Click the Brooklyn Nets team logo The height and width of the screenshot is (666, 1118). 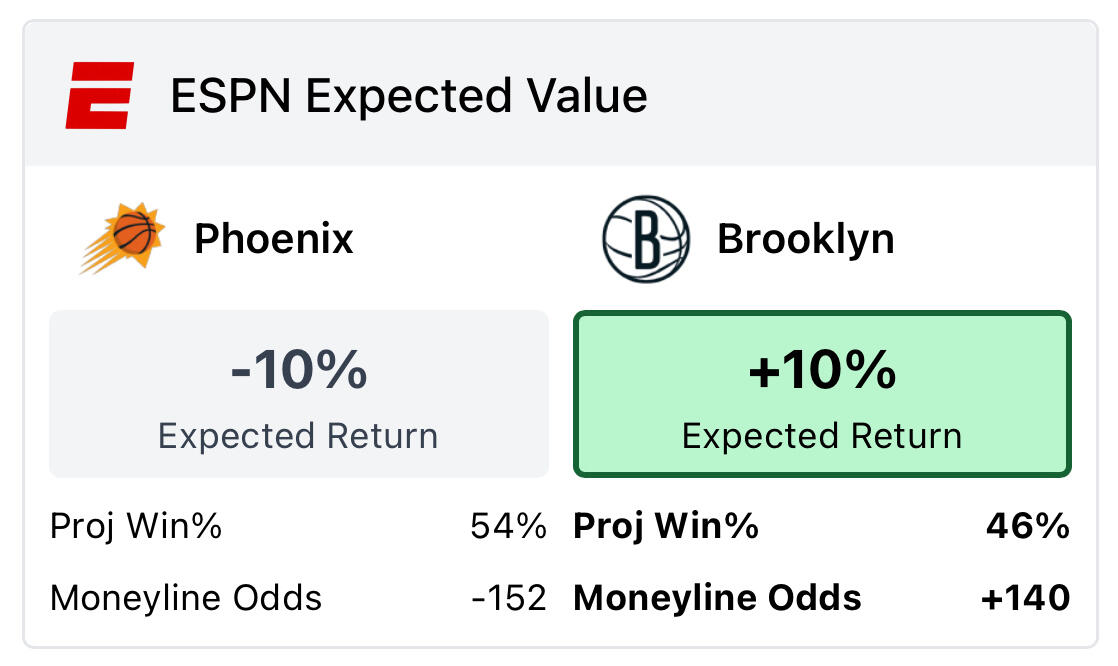point(646,239)
